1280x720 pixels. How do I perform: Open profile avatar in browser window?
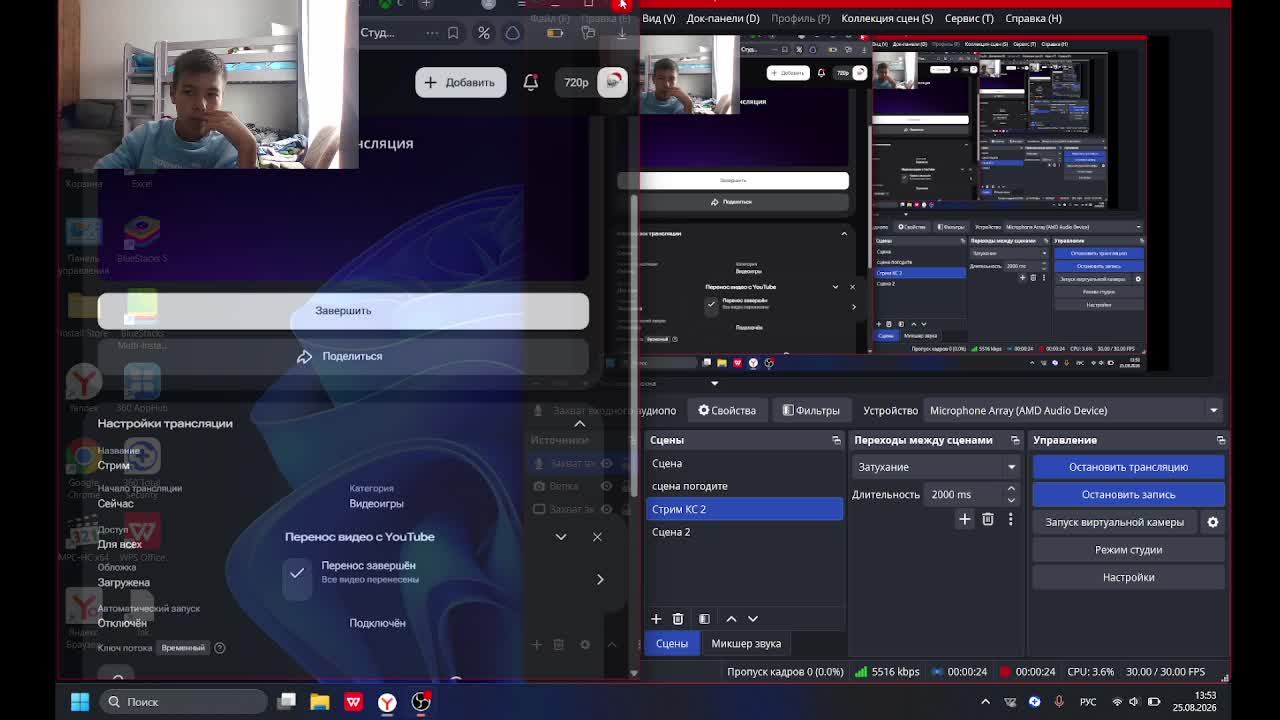613,82
